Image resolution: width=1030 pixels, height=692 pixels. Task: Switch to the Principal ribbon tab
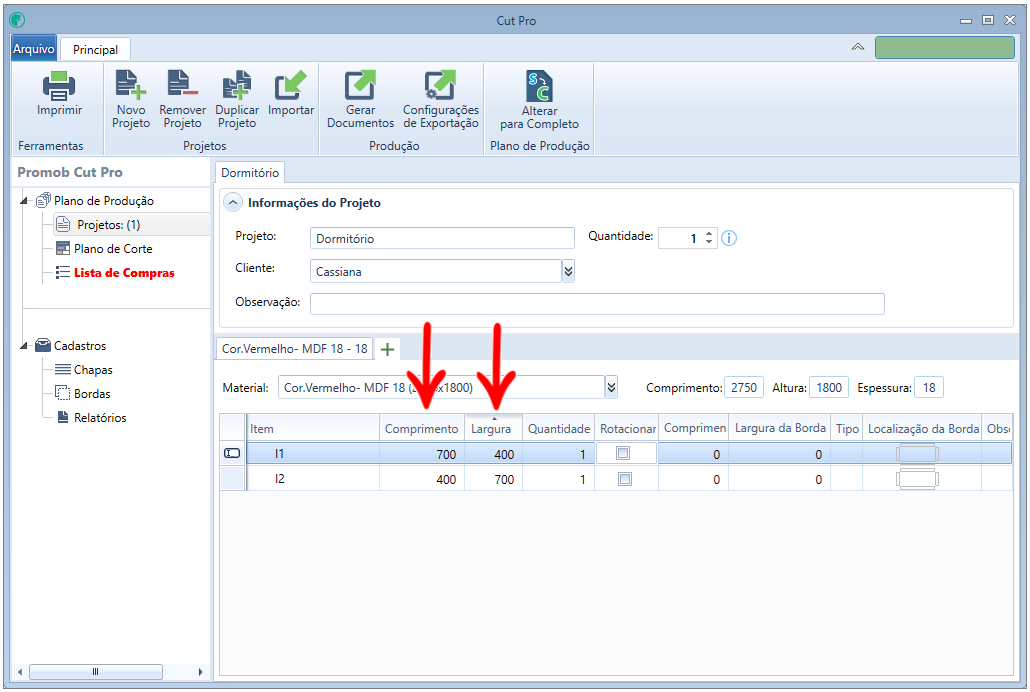point(95,49)
